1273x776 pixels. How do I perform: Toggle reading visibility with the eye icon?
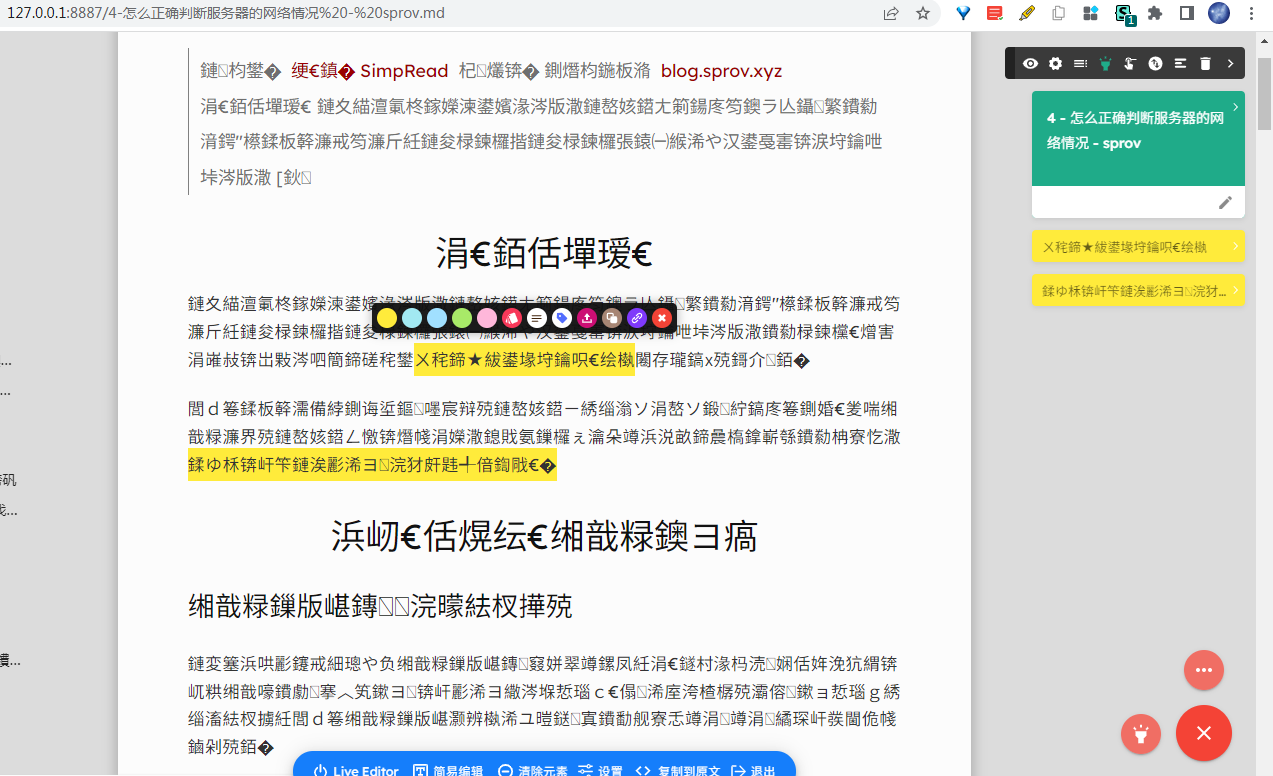pos(1030,63)
